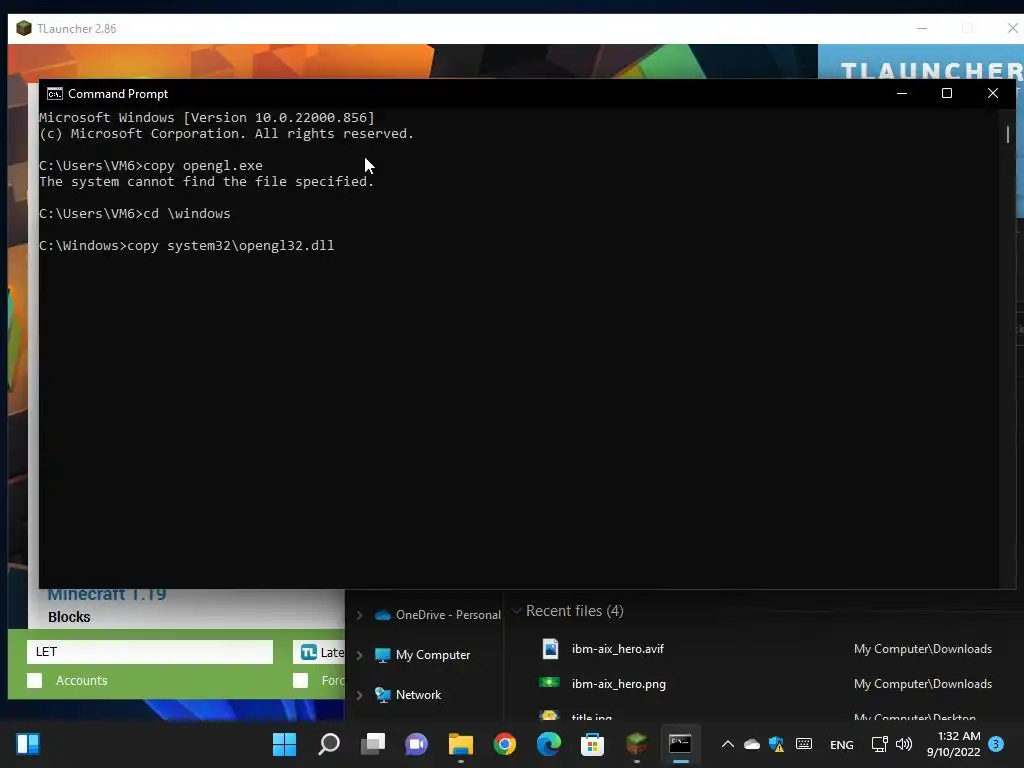1024x768 pixels.
Task: Open network status tray icon
Action: pos(879,744)
